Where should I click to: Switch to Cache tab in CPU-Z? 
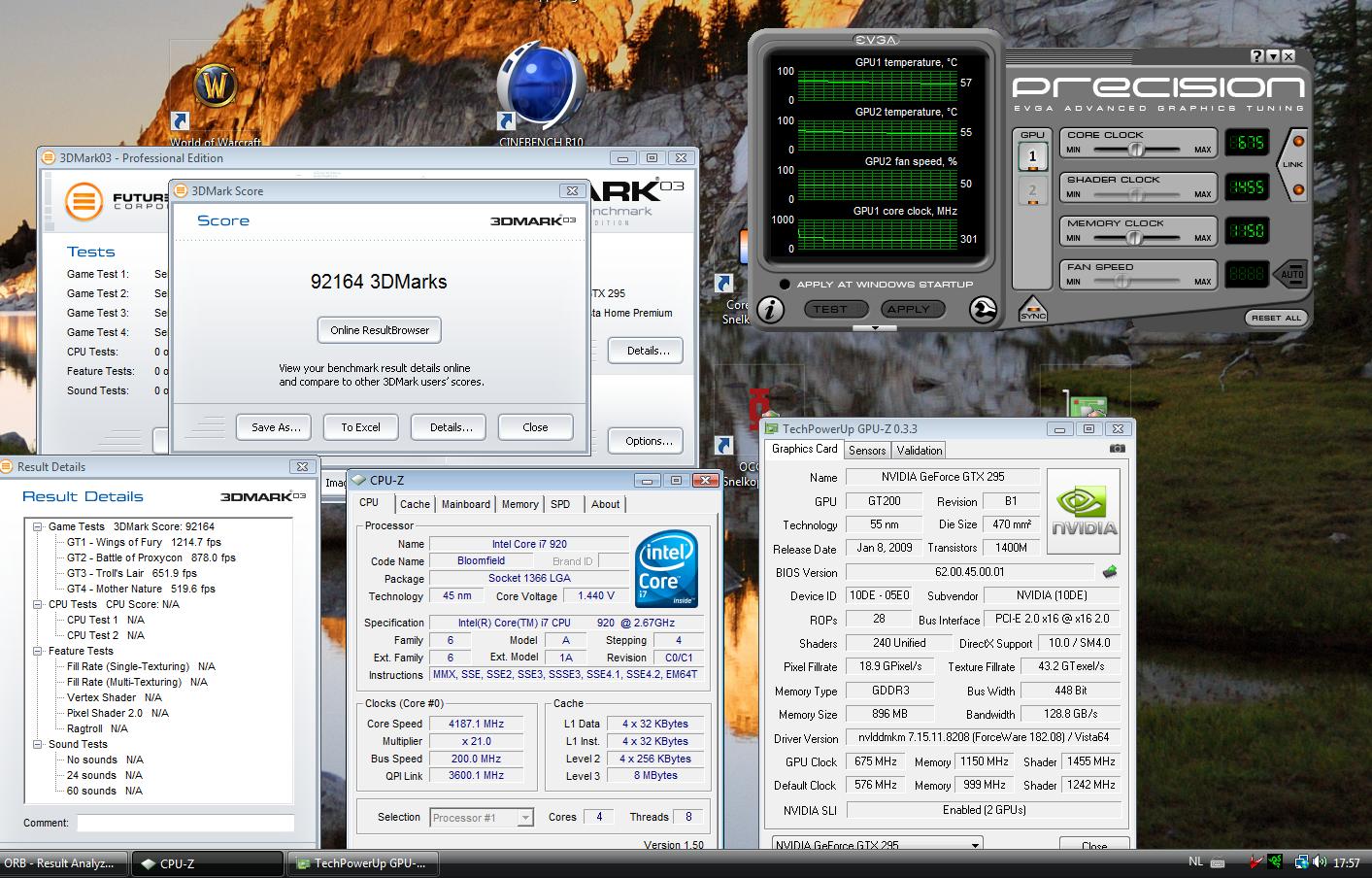(415, 504)
